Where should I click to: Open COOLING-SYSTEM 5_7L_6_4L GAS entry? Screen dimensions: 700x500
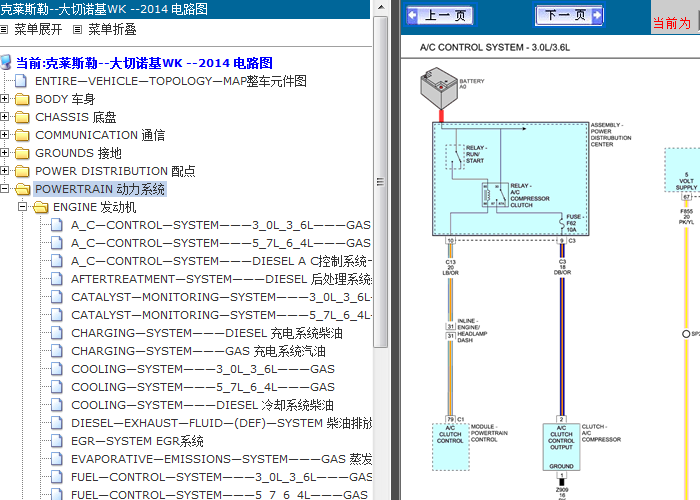203,387
